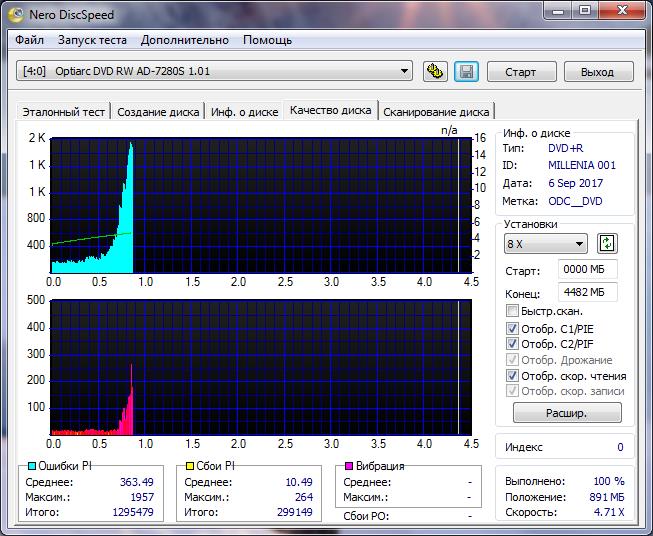Open the Дополнительно menu
The width and height of the screenshot is (653, 536).
(x=185, y=40)
